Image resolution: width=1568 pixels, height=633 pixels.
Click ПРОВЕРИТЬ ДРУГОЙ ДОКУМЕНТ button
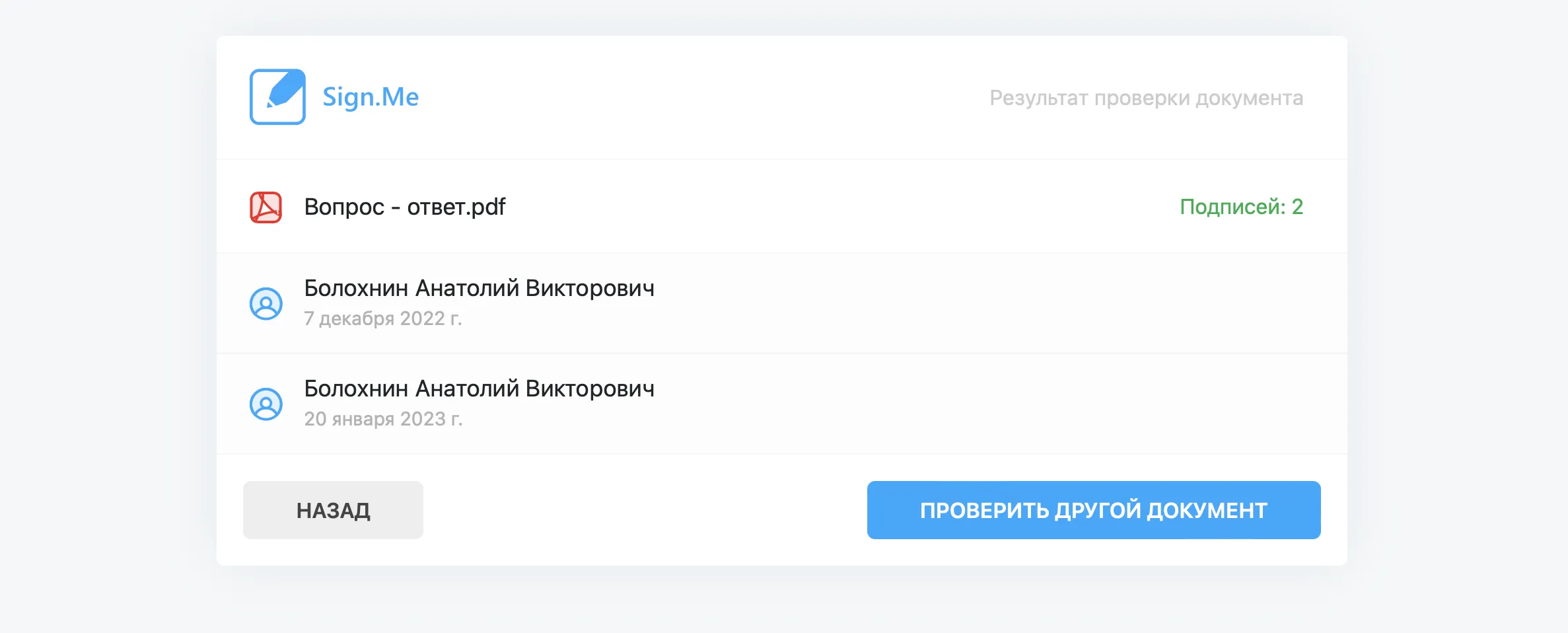1094,510
